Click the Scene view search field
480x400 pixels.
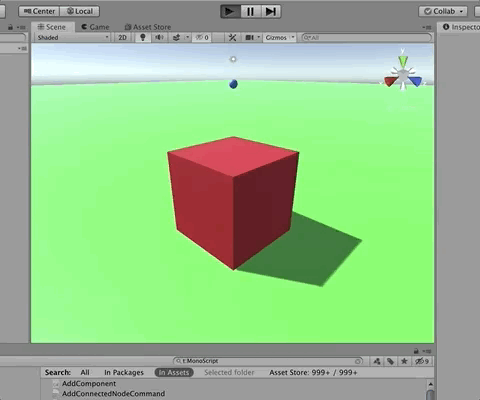pos(366,37)
